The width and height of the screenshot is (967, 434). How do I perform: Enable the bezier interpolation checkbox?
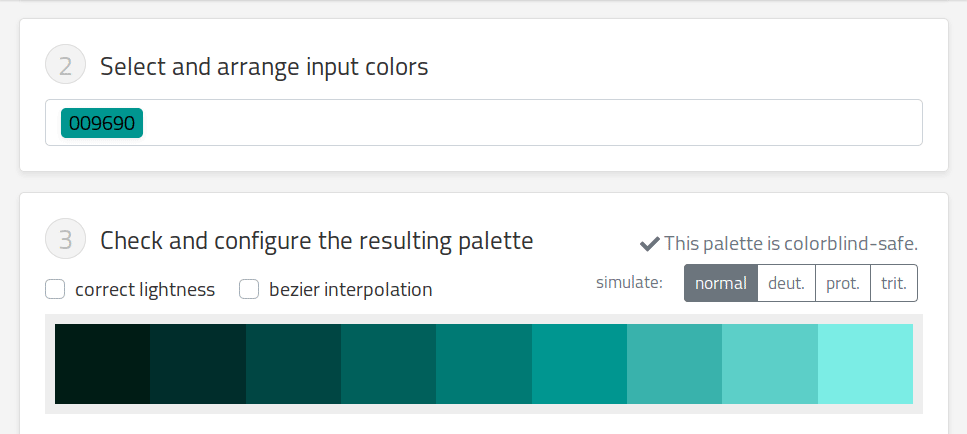[249, 289]
